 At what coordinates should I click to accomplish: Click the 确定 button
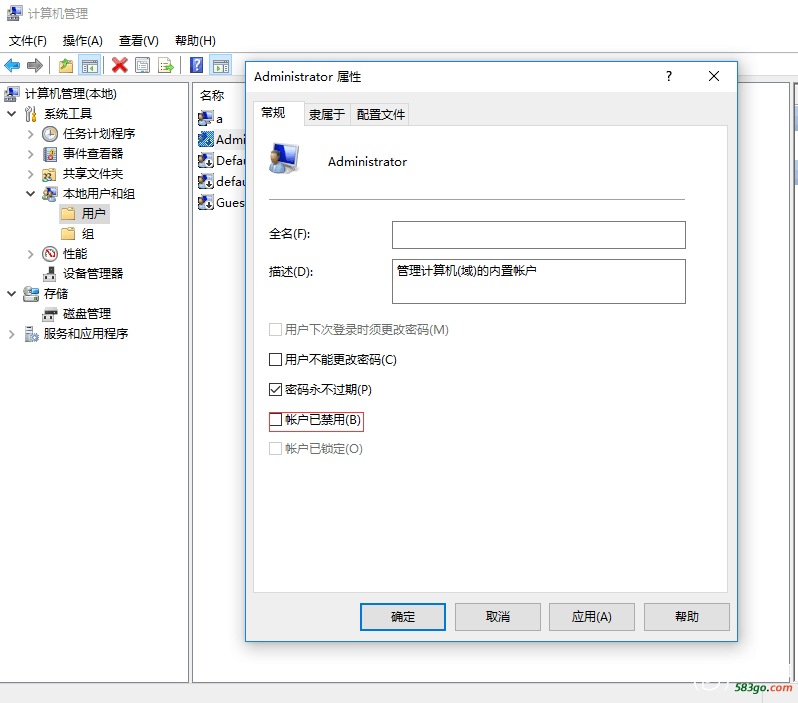click(403, 616)
